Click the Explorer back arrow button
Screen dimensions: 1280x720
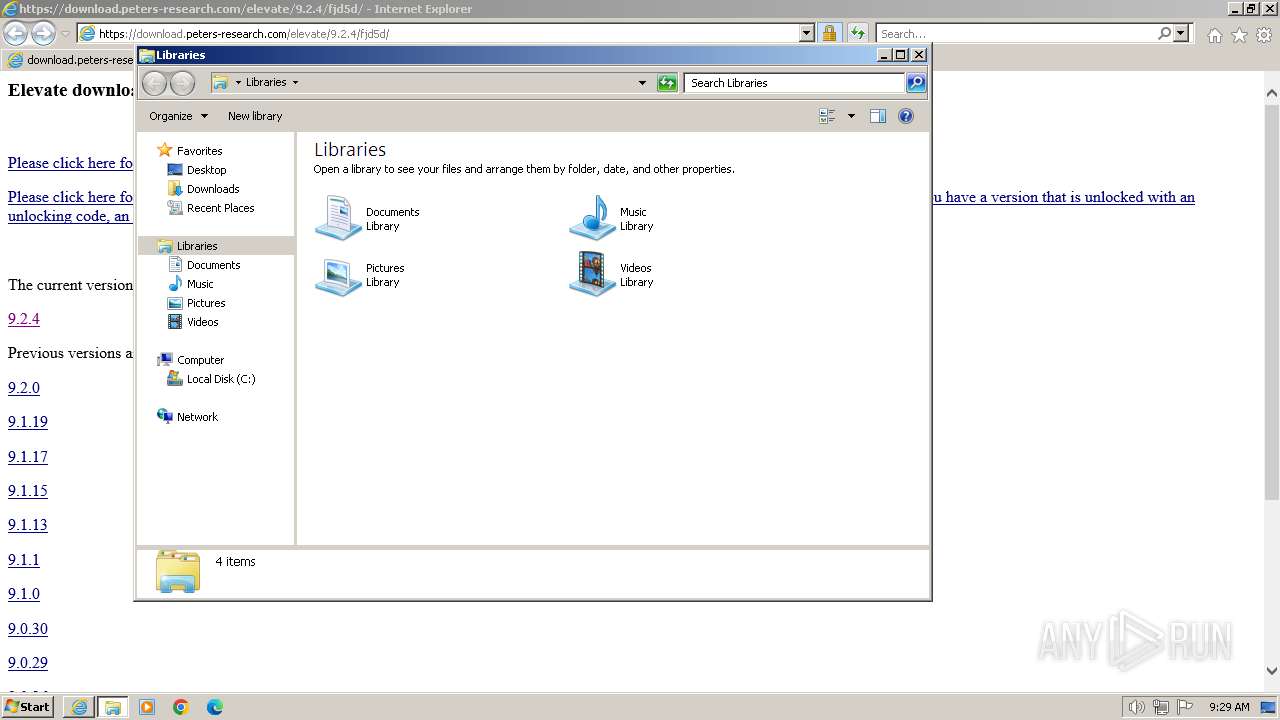[154, 83]
